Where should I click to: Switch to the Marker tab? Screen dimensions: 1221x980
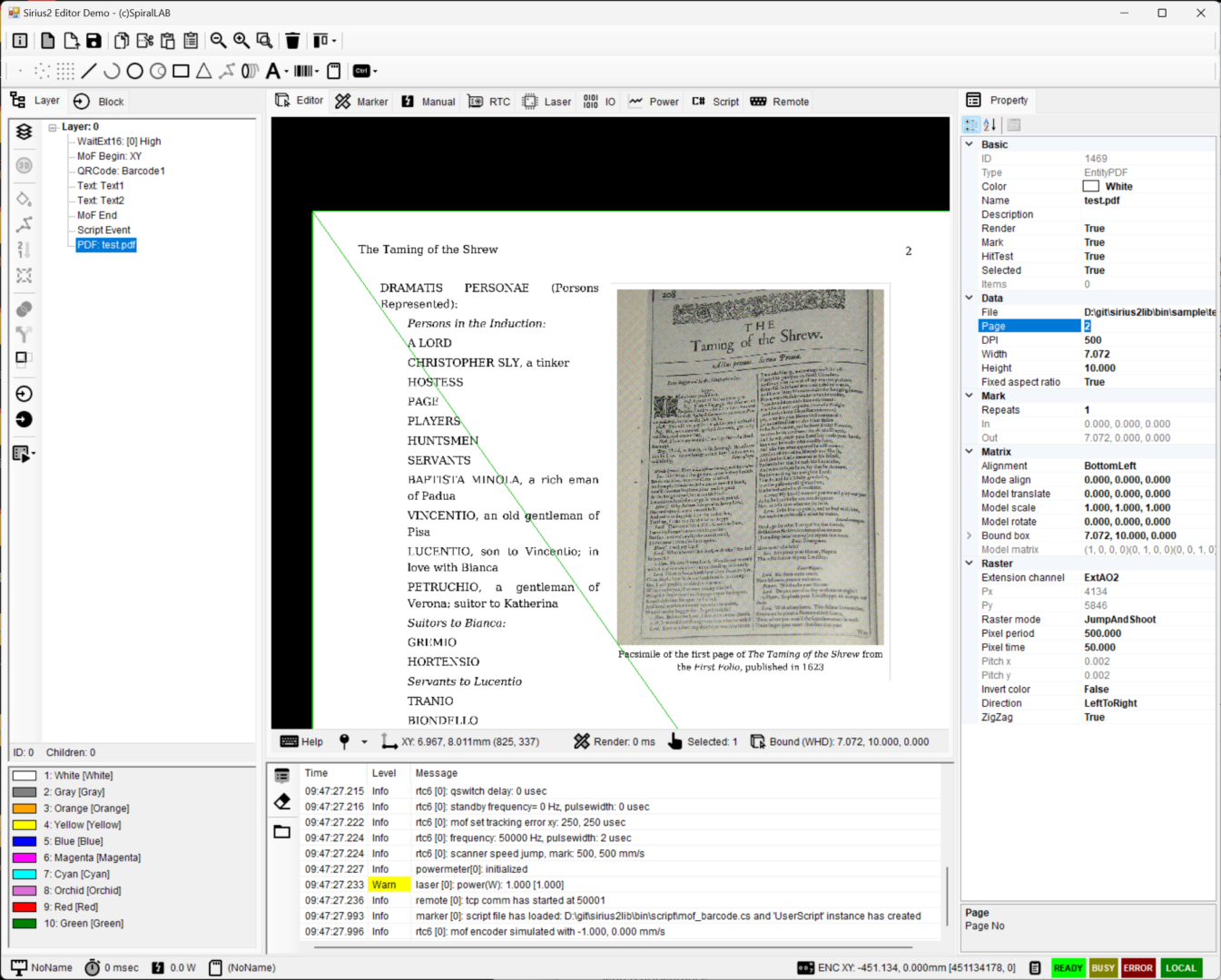click(361, 102)
